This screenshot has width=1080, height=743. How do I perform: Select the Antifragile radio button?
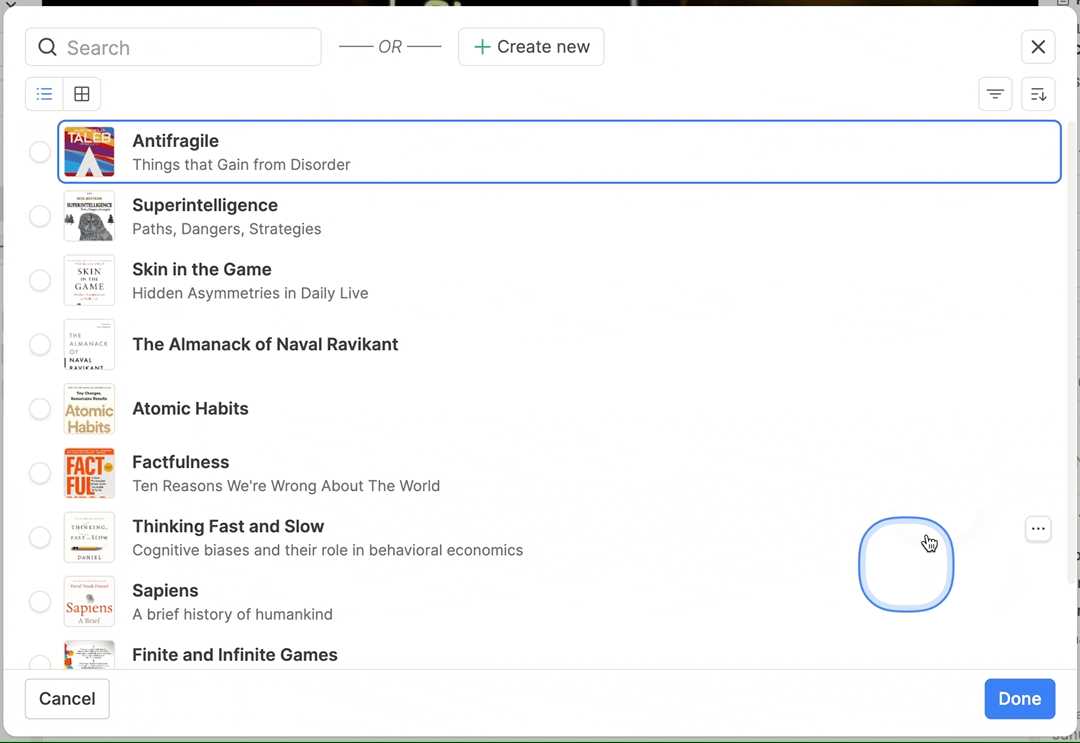click(x=40, y=151)
